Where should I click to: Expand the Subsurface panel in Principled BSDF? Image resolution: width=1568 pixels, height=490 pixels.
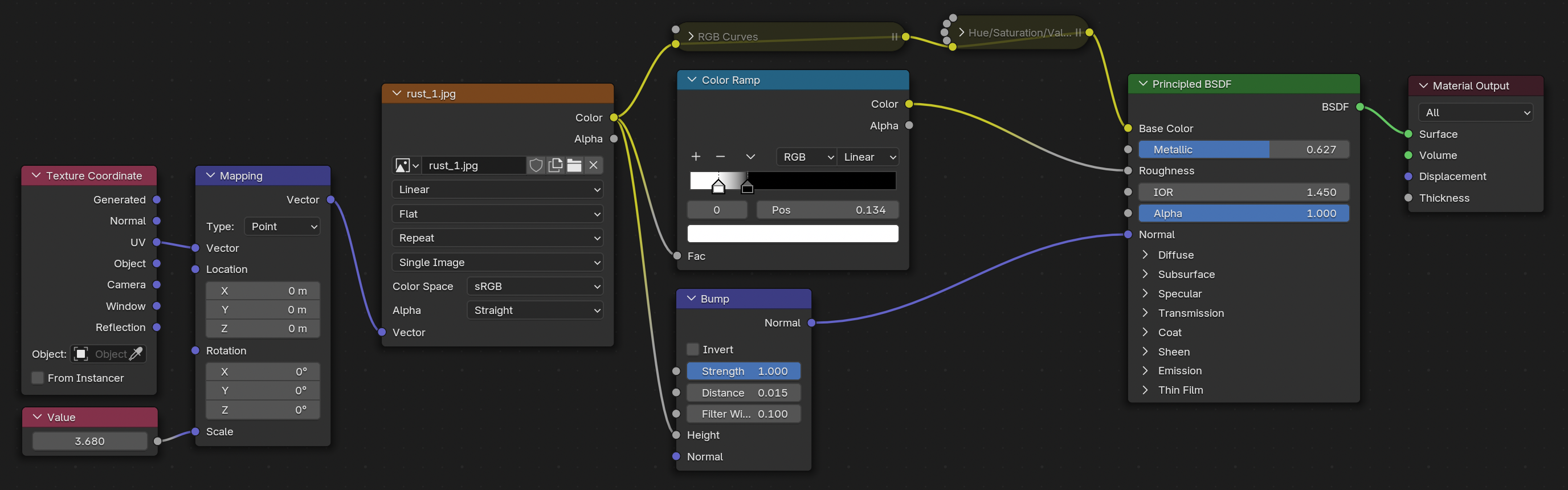pos(1145,275)
